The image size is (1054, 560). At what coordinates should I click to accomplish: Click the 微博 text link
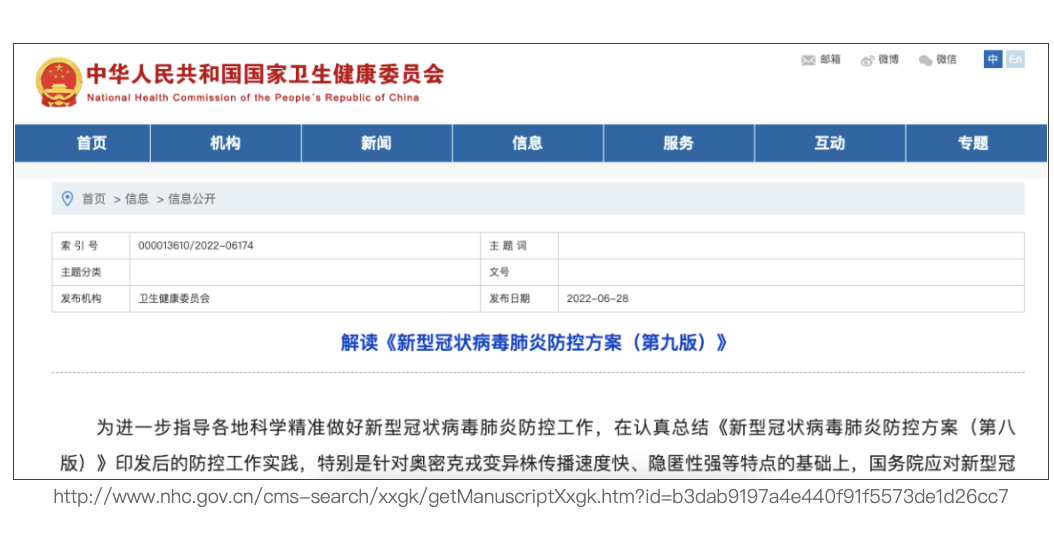889,60
